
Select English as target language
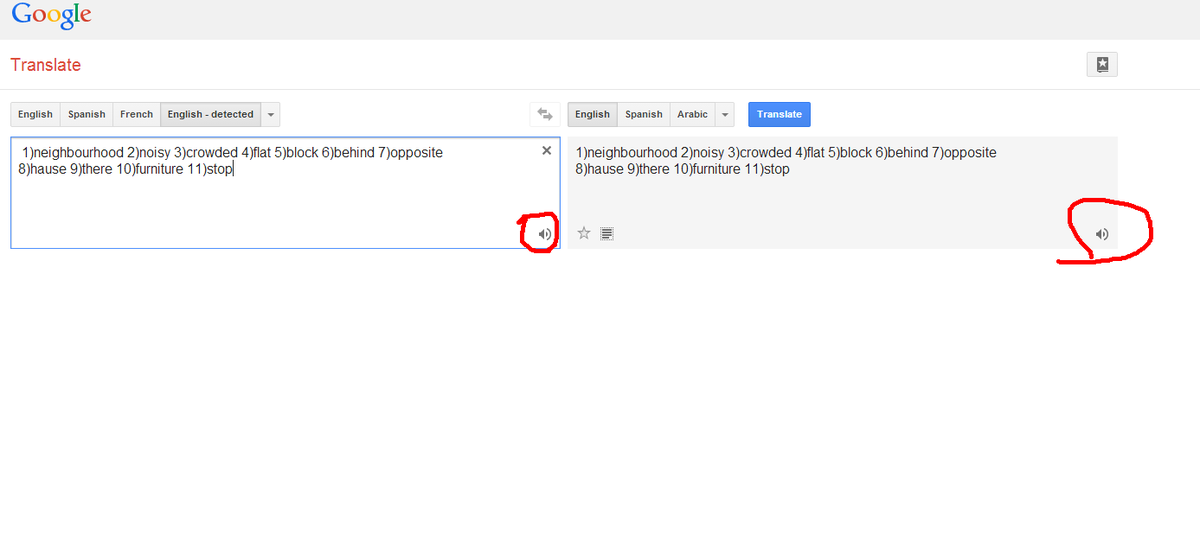592,114
